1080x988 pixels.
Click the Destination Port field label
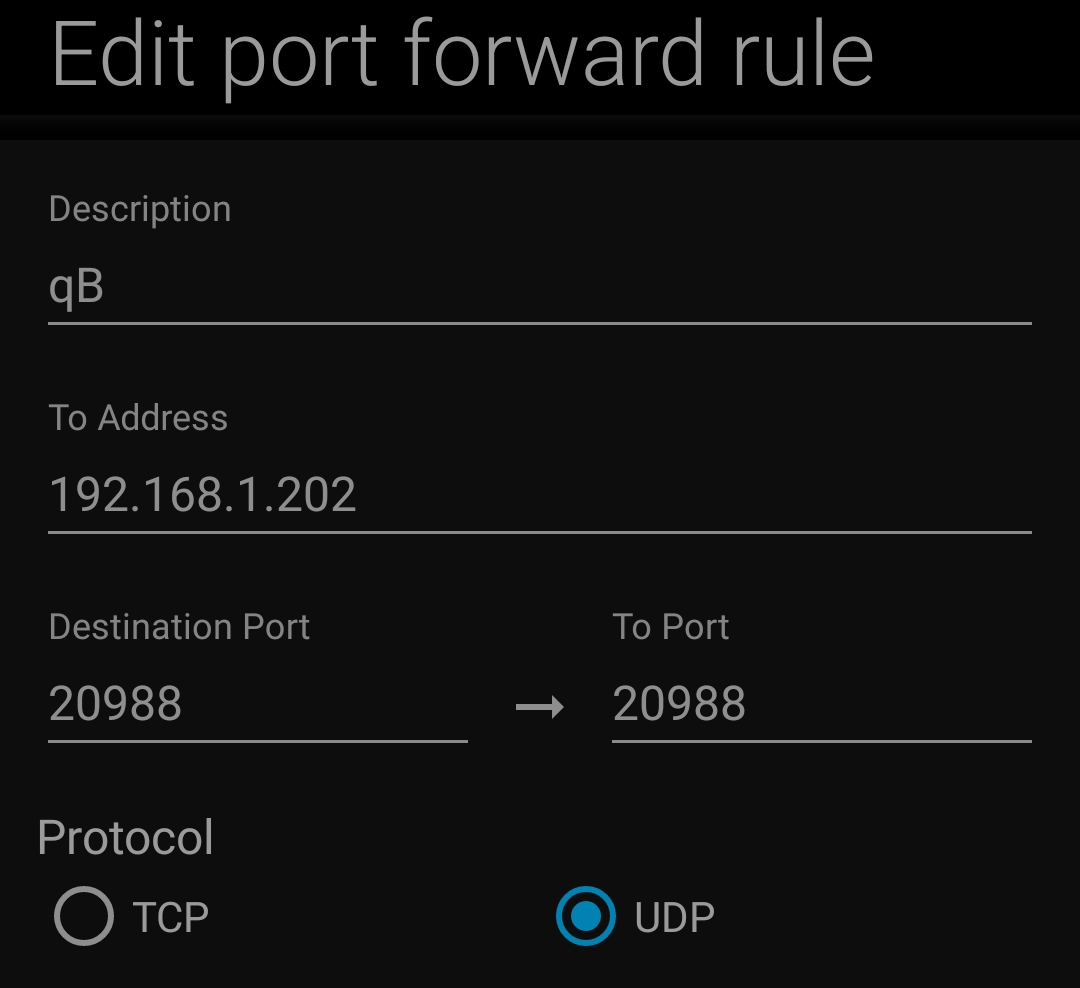coord(179,627)
